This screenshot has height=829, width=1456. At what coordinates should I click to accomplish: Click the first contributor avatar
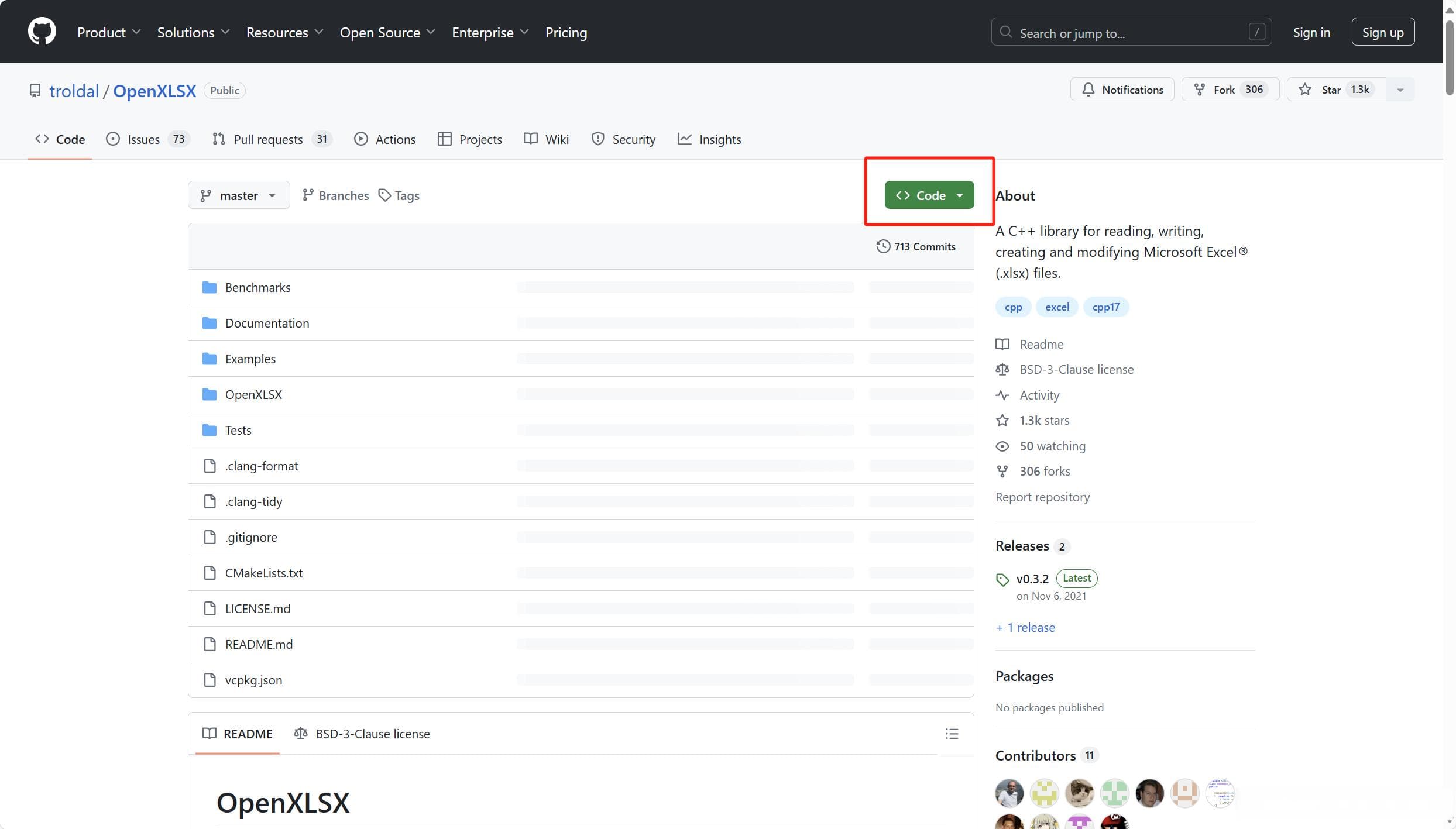click(x=1009, y=793)
